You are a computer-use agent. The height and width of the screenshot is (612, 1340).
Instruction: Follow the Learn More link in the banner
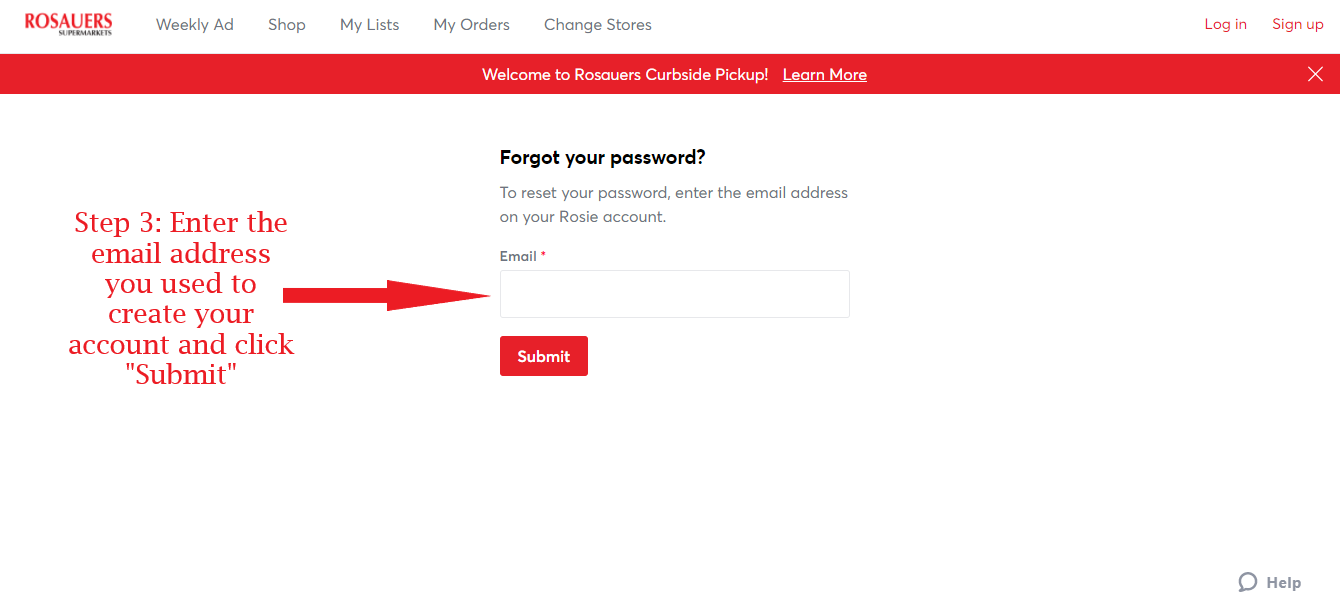tap(824, 75)
